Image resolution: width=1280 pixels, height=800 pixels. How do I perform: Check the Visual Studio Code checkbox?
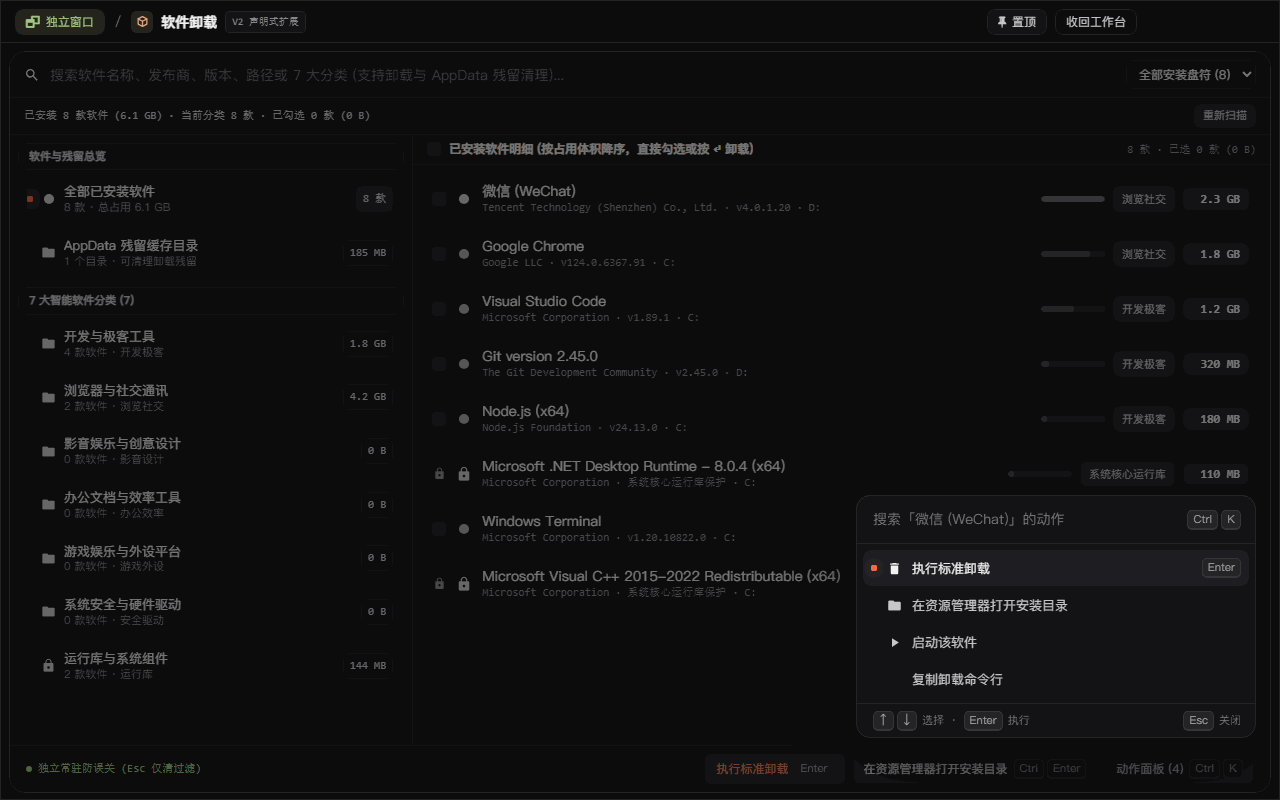439,309
